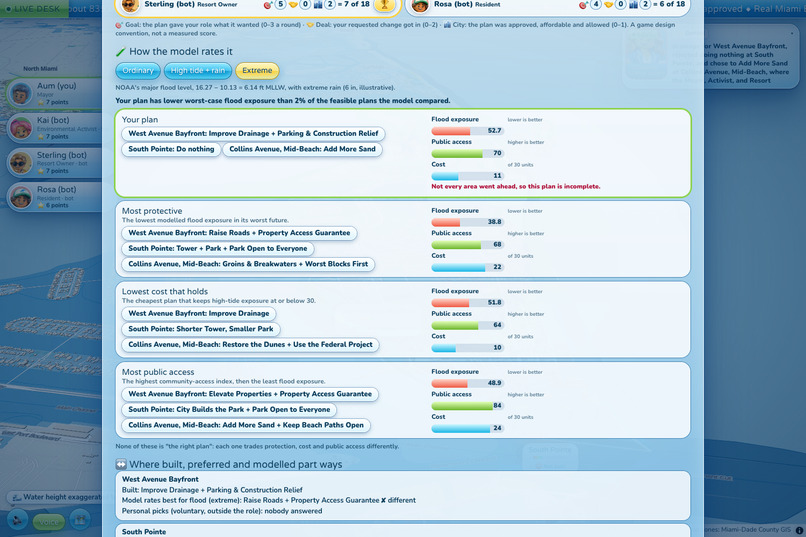Select the Ordinary scenario tab
The height and width of the screenshot is (537, 806).
138,70
